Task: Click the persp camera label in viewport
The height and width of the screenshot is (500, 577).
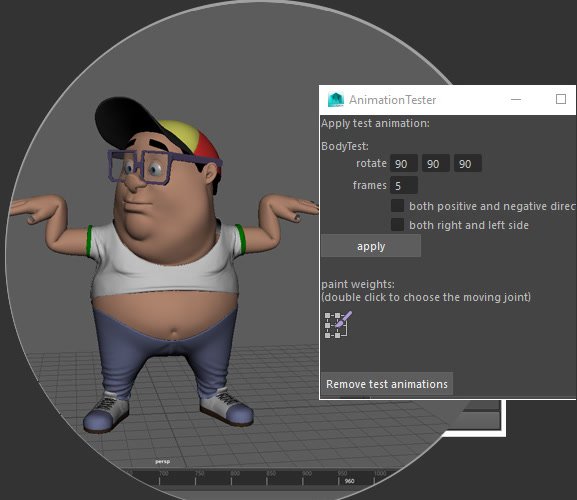Action: (162, 461)
